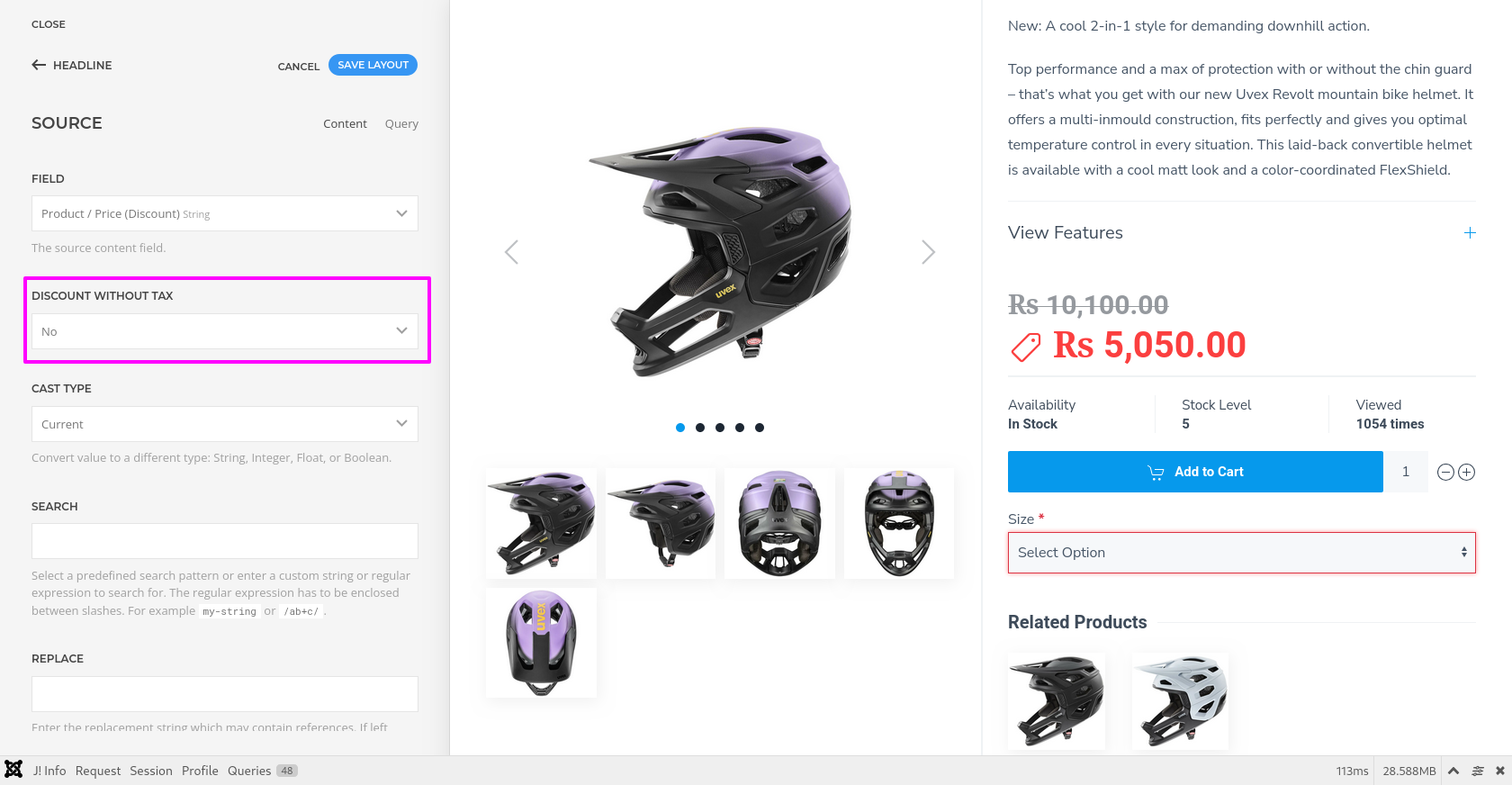This screenshot has height=785, width=1512.
Task: Switch to the Query tab
Action: pyautogui.click(x=401, y=124)
